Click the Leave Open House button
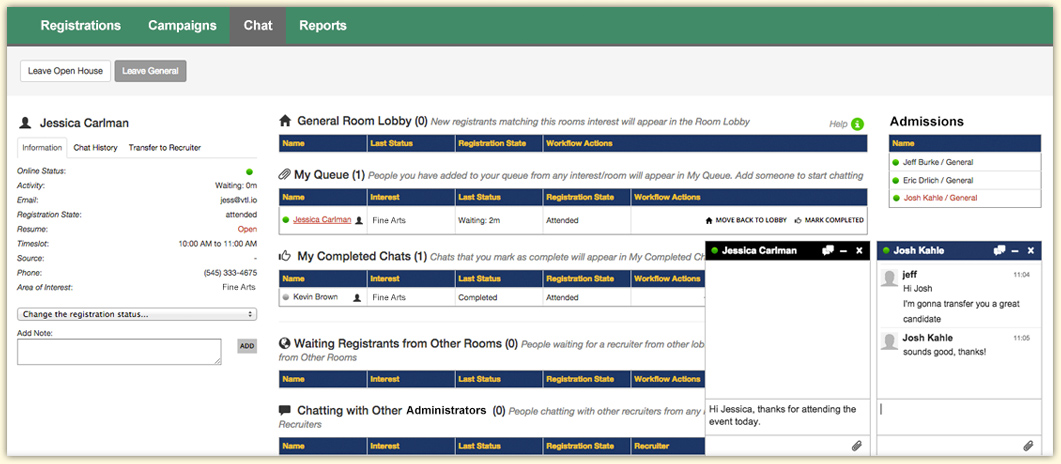Image resolution: width=1061 pixels, height=464 pixels. (x=64, y=71)
